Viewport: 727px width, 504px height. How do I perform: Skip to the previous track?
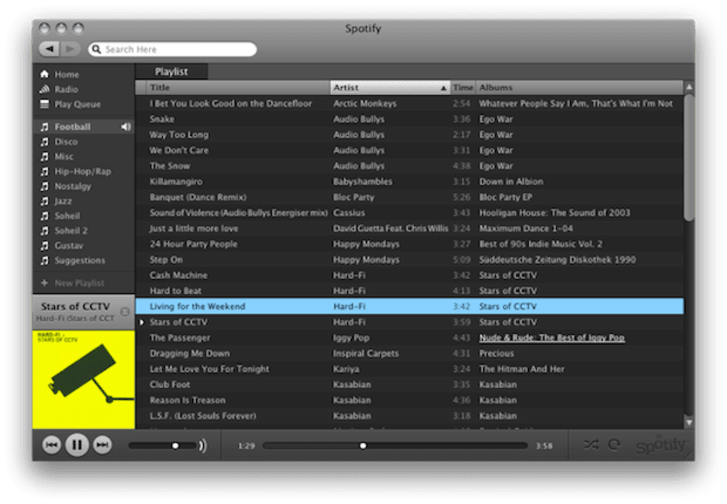coord(51,445)
